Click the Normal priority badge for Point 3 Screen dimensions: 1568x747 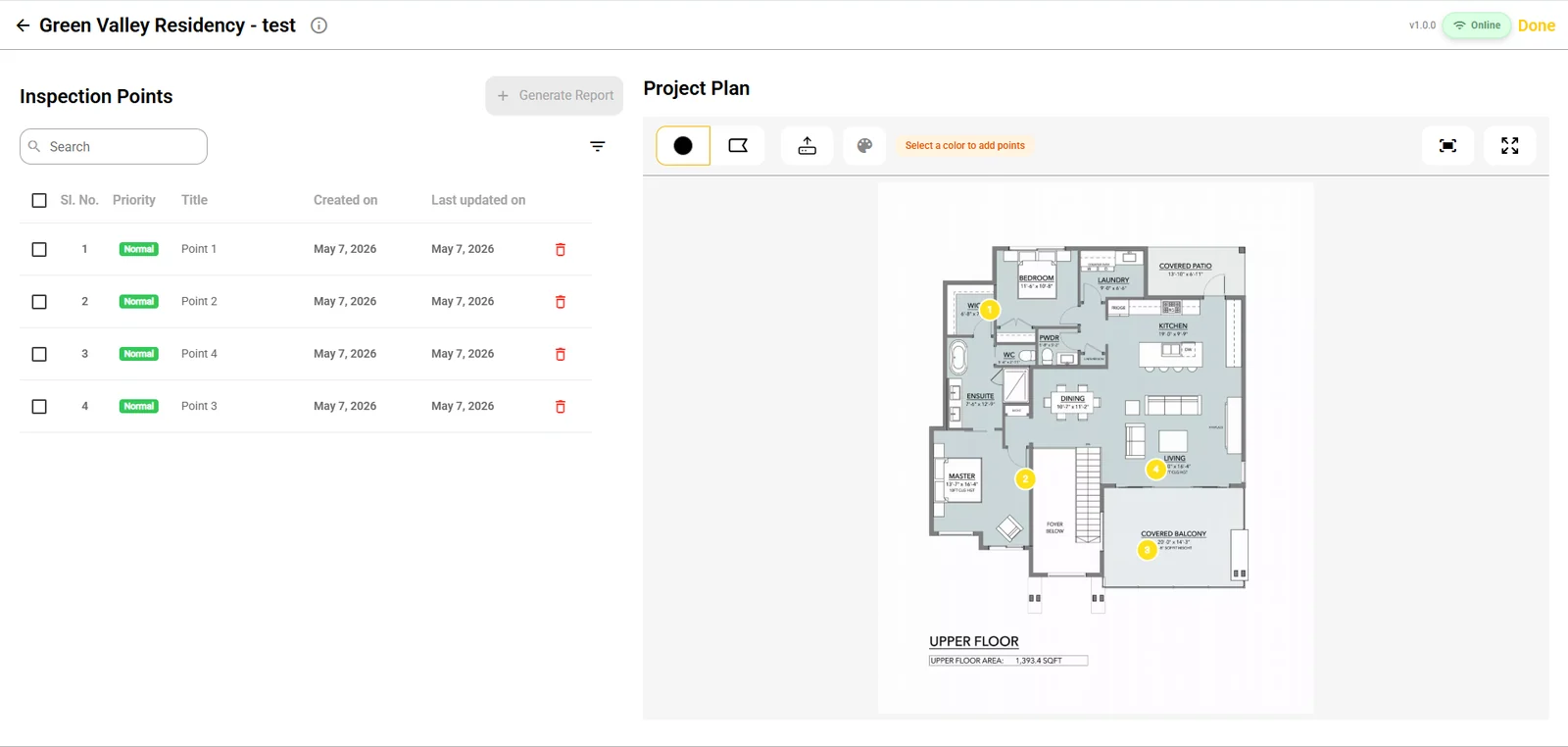[x=139, y=406]
